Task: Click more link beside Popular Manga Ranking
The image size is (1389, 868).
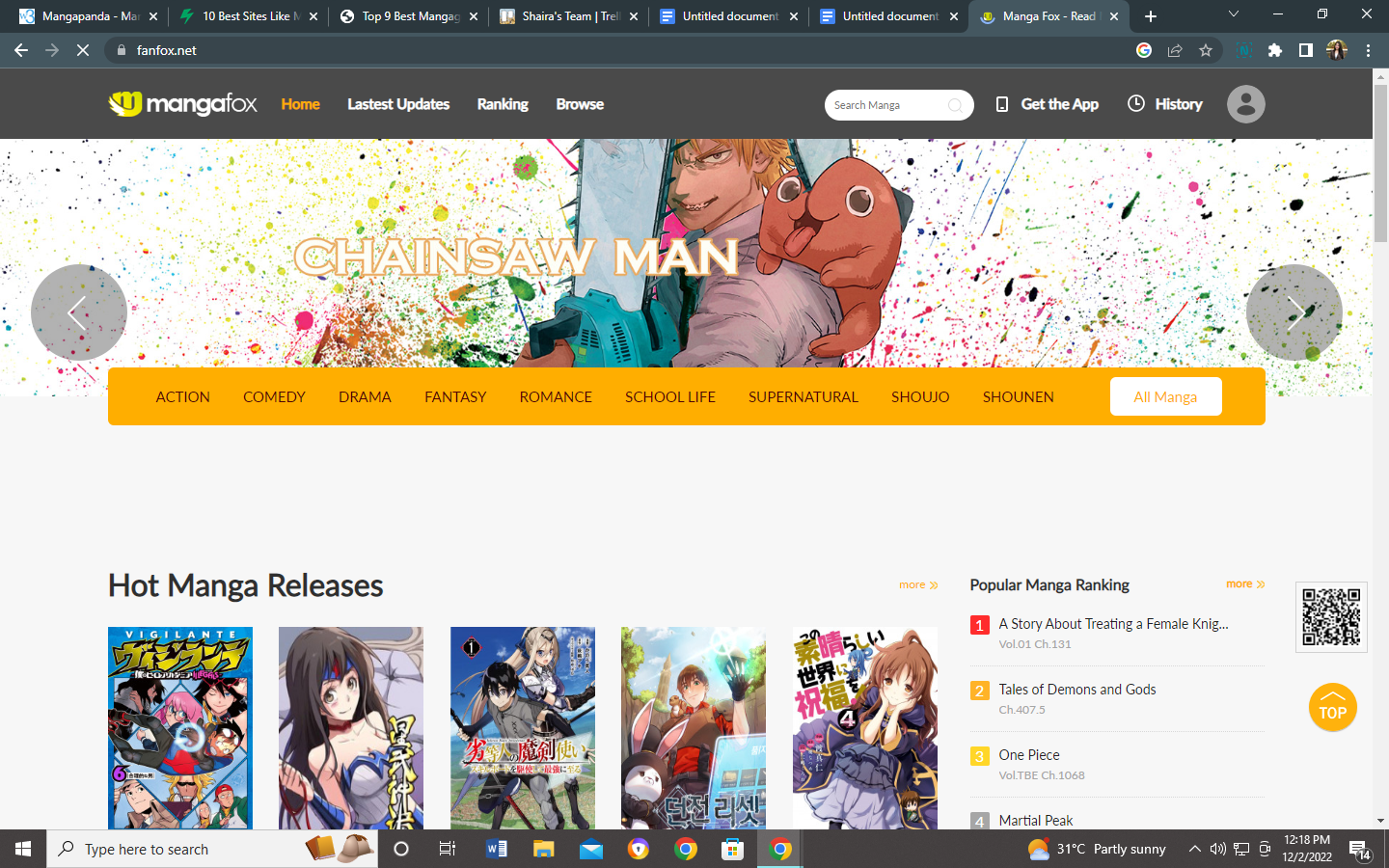Action: [x=1245, y=583]
